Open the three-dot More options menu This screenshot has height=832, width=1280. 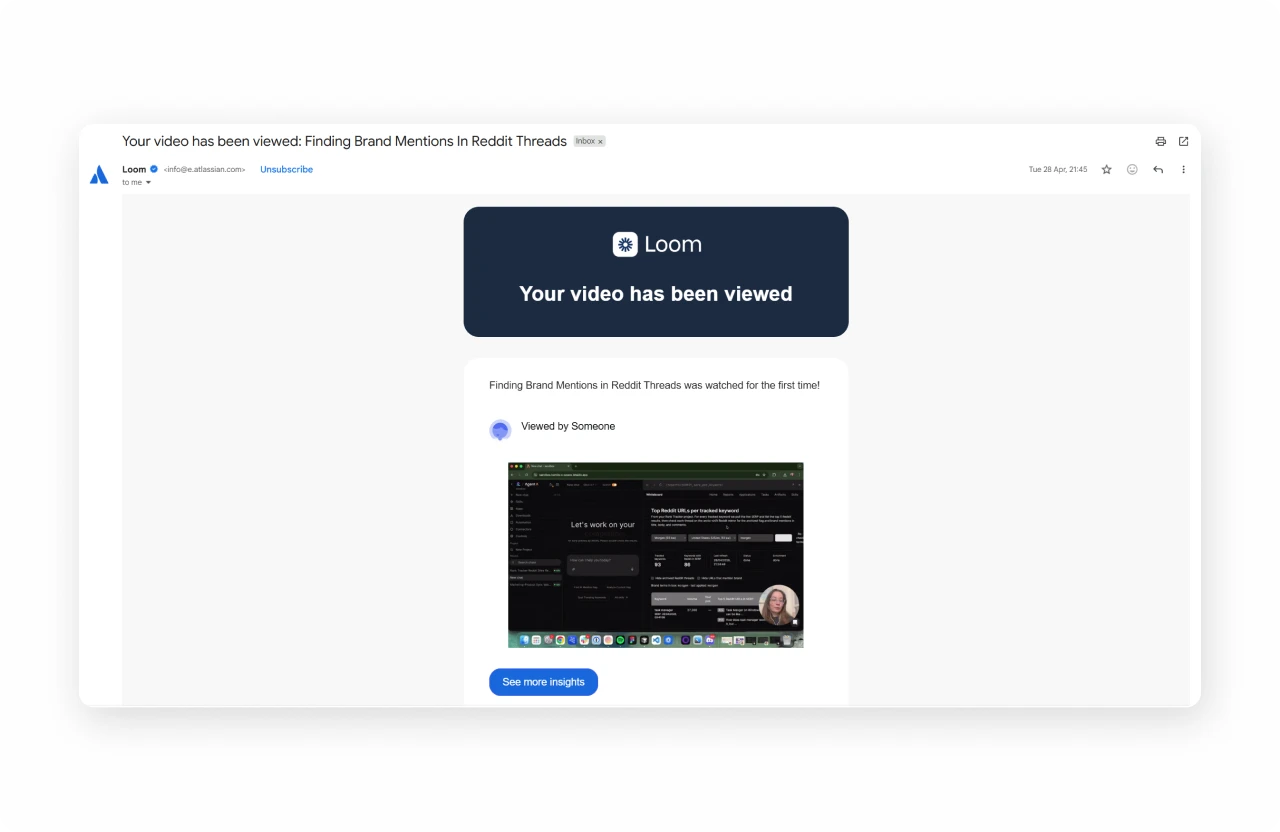pos(1183,169)
